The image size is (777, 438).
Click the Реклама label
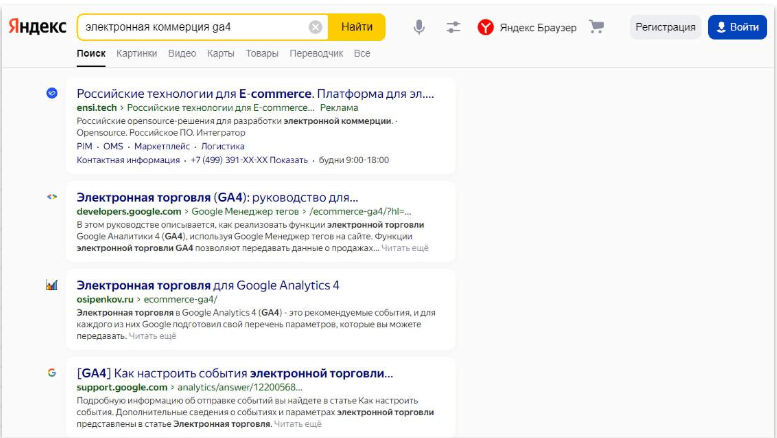tap(339, 108)
